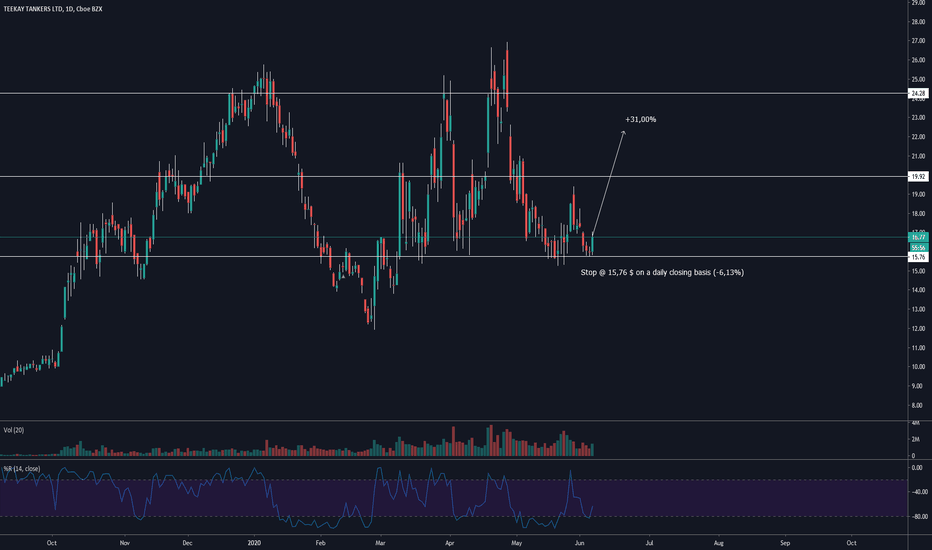Click the 10.00 price scale value
The image size is (932, 550).
tap(918, 367)
